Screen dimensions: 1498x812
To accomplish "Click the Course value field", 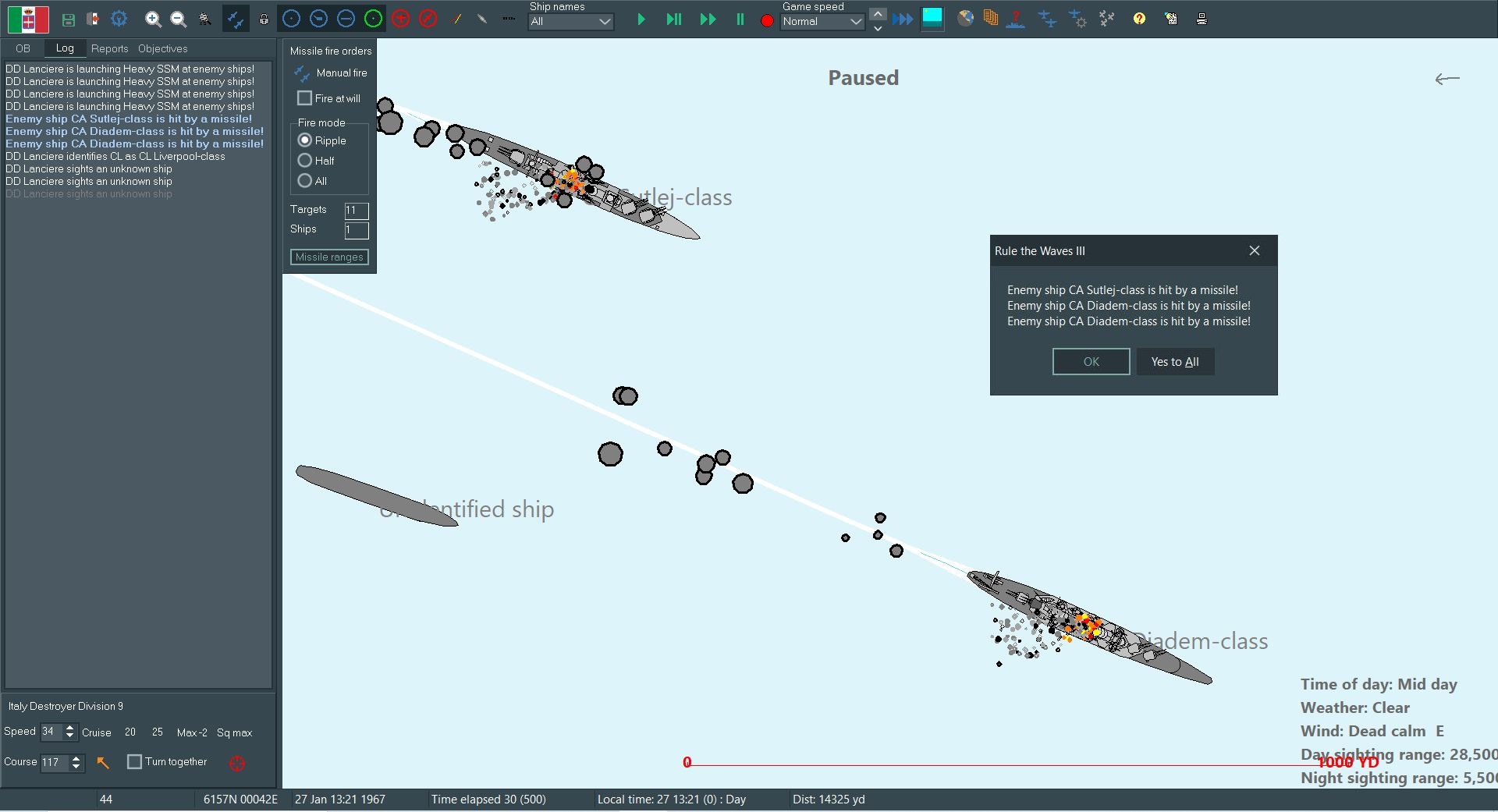I will point(55,763).
